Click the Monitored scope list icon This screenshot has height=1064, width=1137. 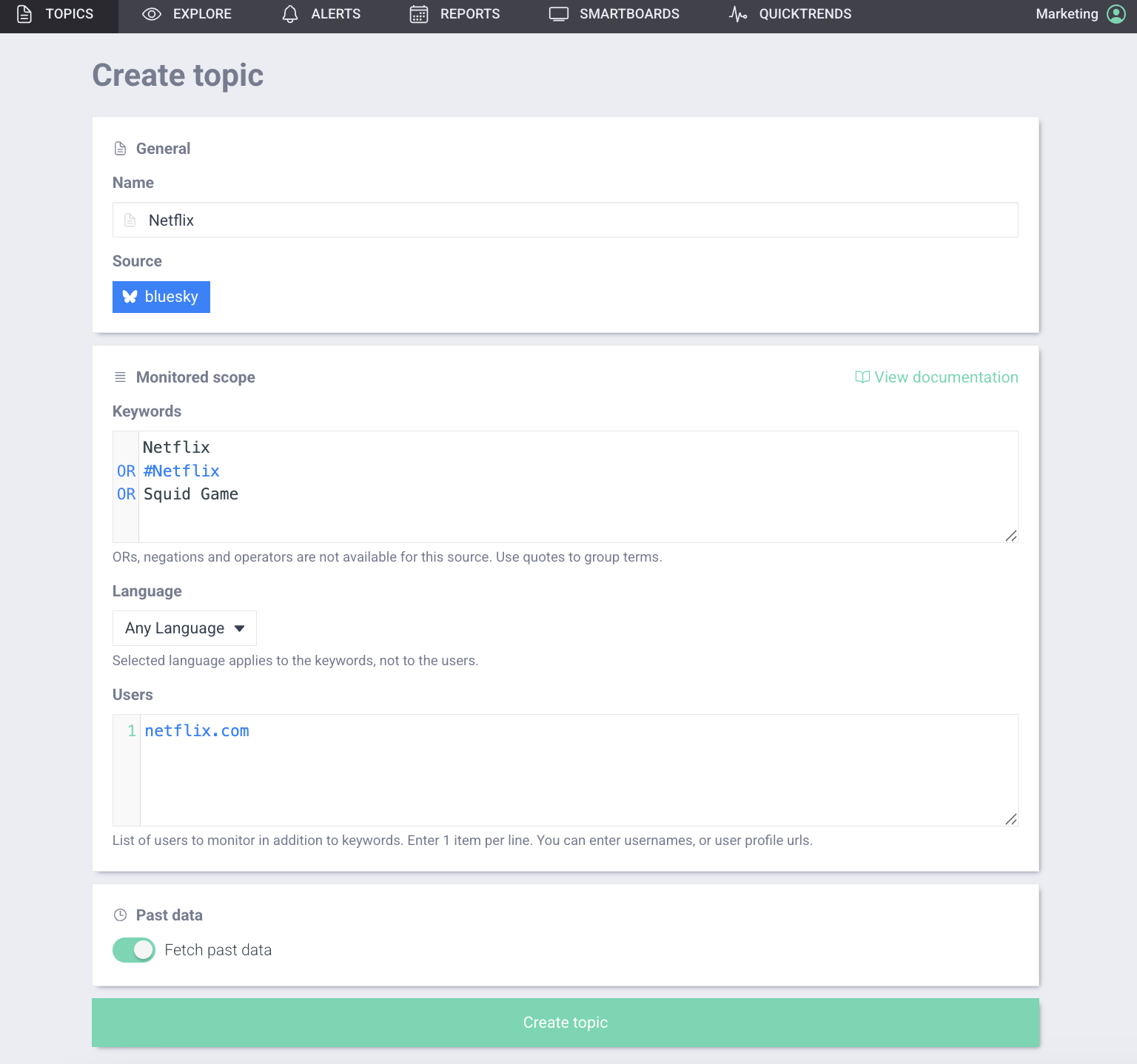(120, 377)
